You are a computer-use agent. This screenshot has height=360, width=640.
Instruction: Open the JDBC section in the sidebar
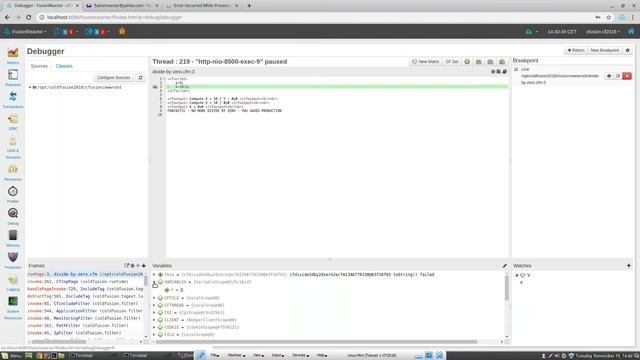pos(13,122)
